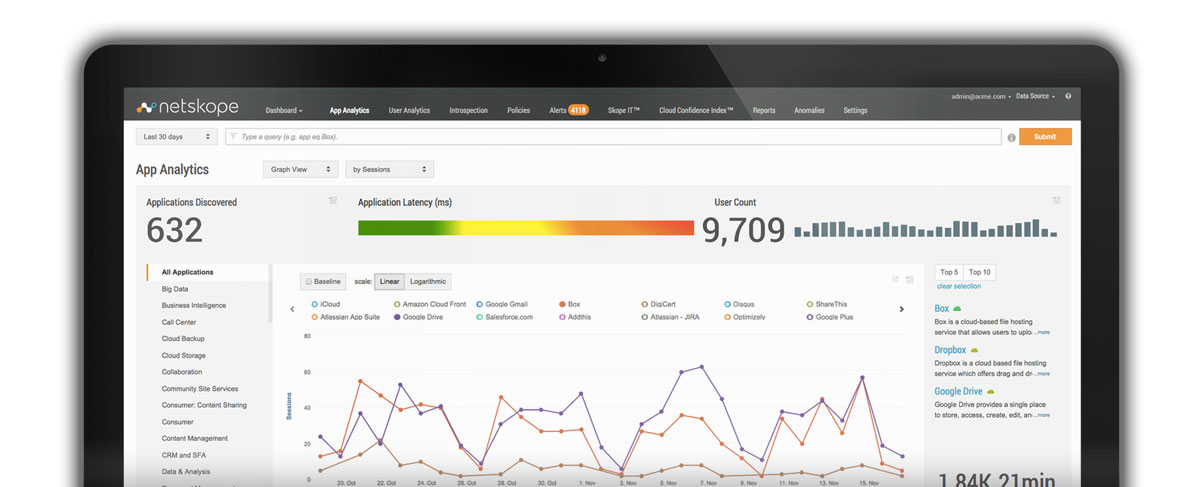This screenshot has width=1200, height=487.
Task: Open the Dropbox app link
Action: (950, 350)
